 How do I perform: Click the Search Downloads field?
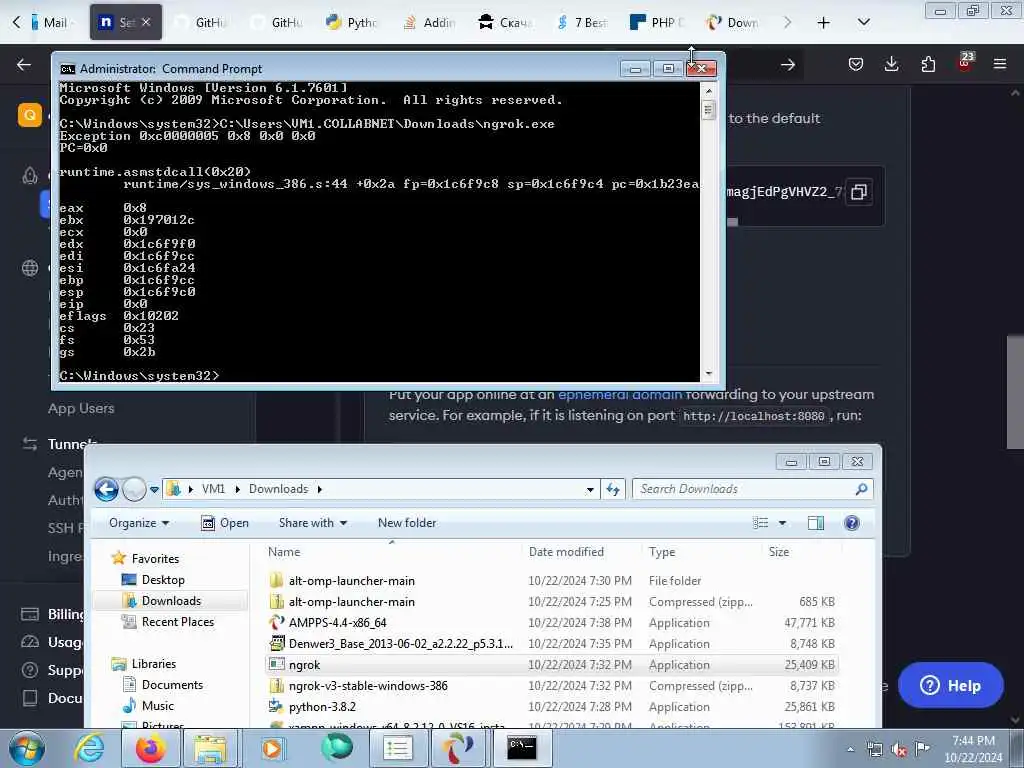[752, 489]
